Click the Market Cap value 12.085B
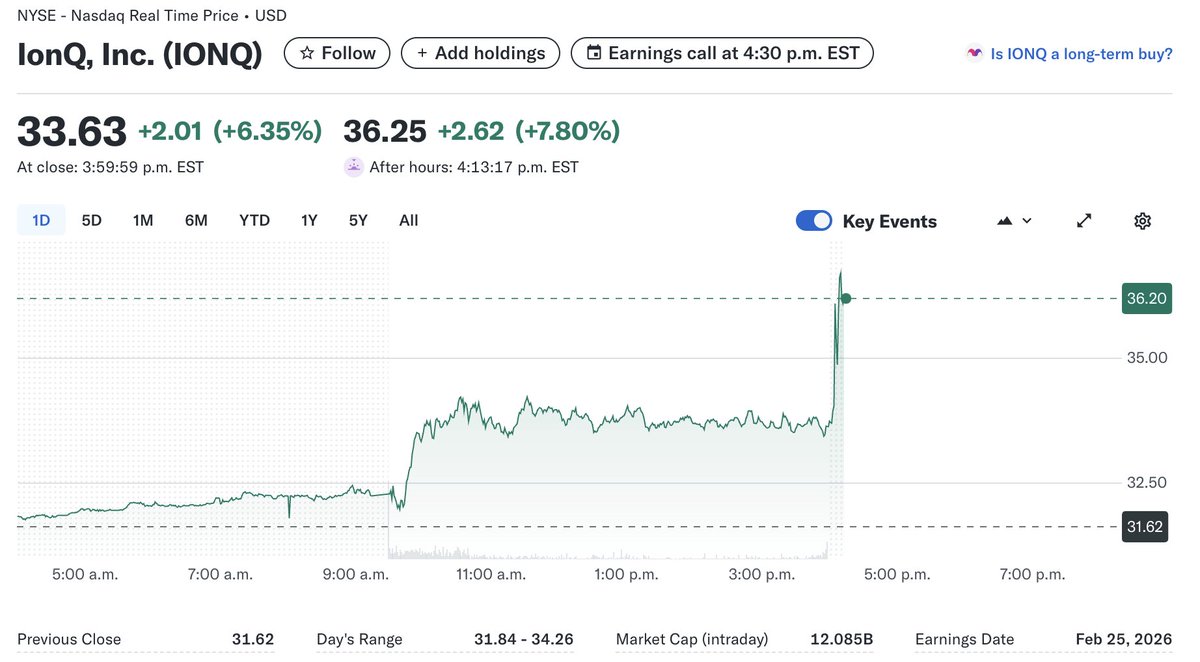This screenshot has width=1200, height=662. [841, 639]
